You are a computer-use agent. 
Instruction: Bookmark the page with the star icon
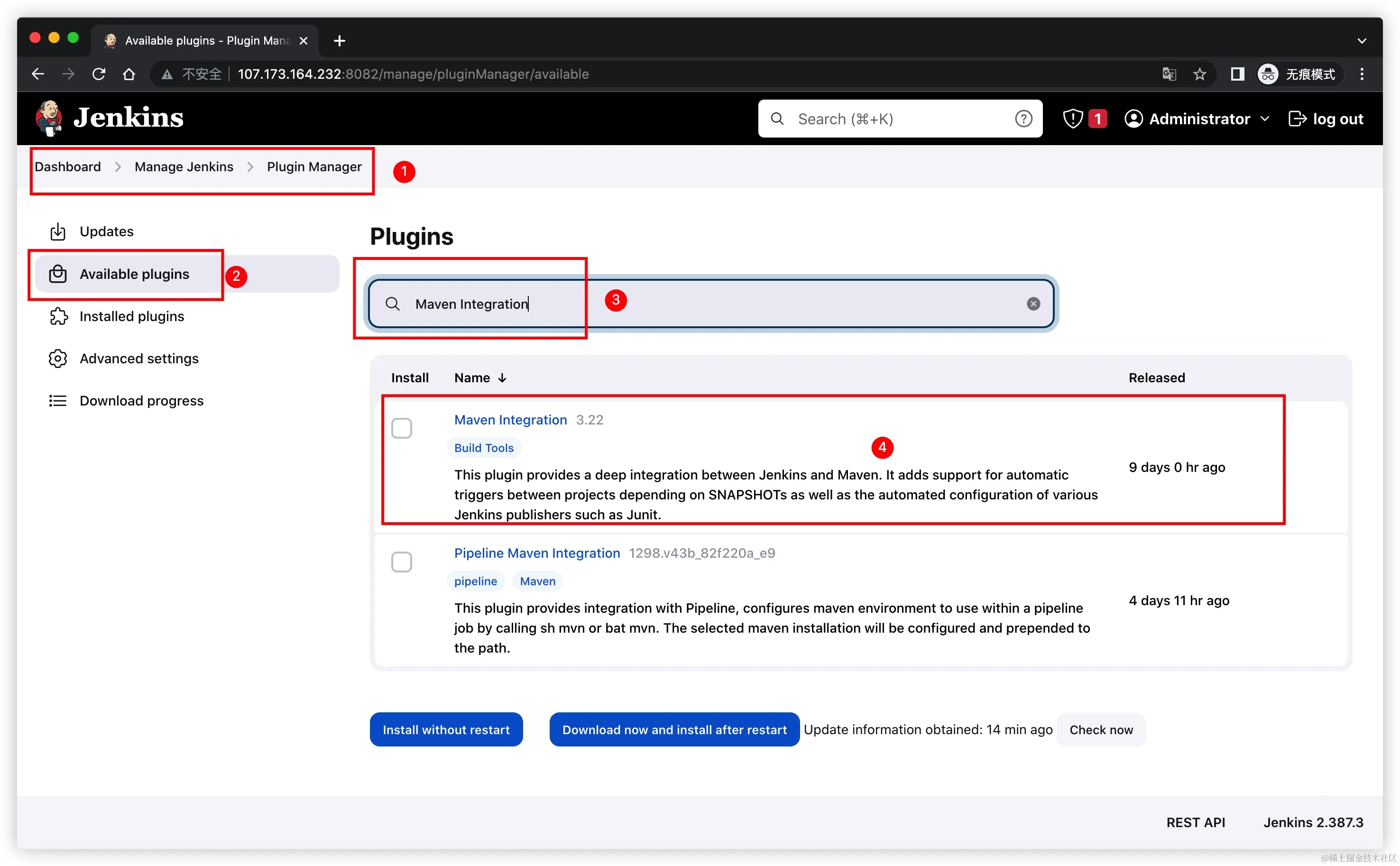click(x=1199, y=74)
